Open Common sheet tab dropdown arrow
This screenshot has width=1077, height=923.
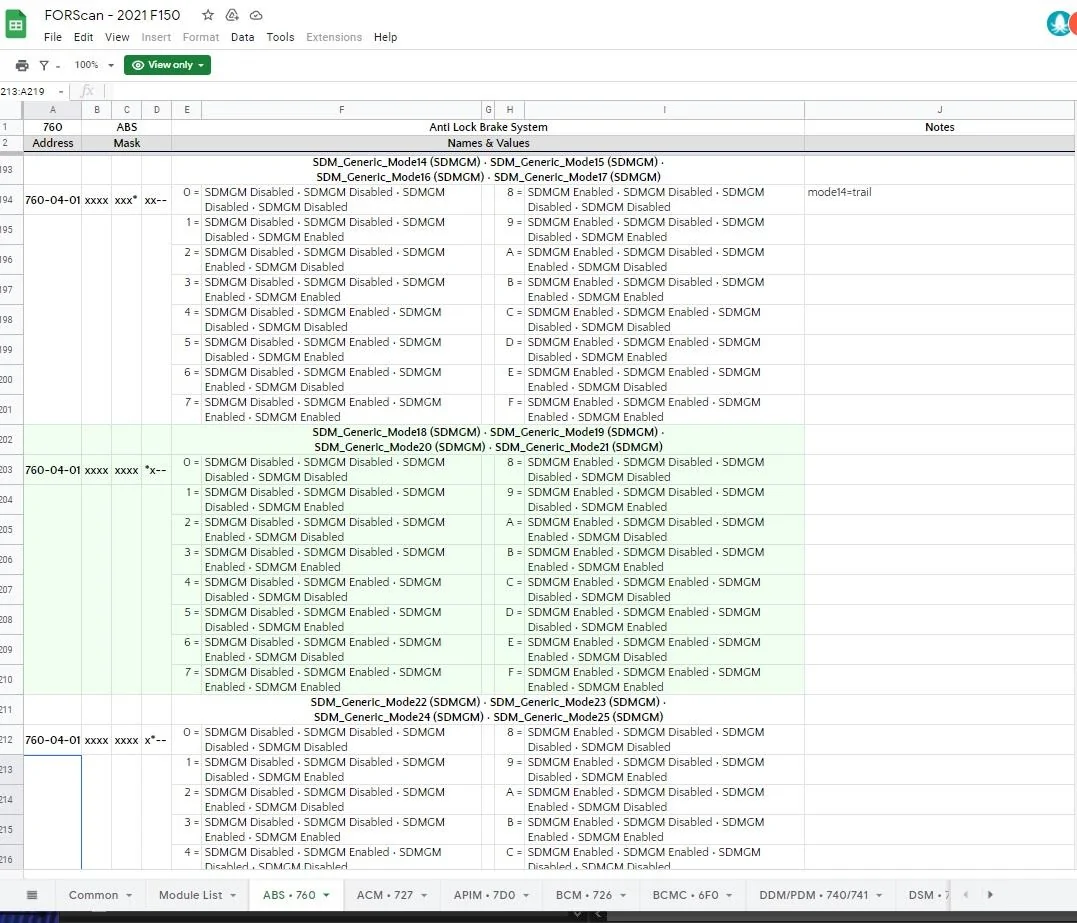coord(128,895)
